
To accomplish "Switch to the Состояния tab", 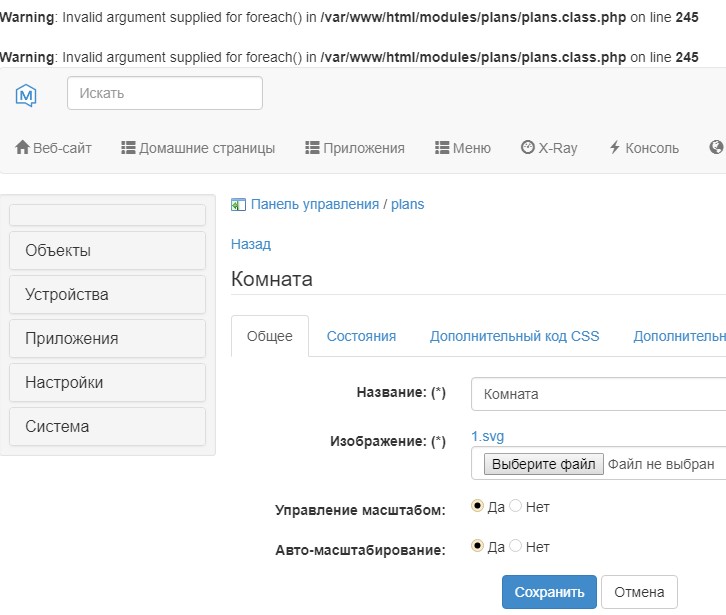I will (x=361, y=336).
